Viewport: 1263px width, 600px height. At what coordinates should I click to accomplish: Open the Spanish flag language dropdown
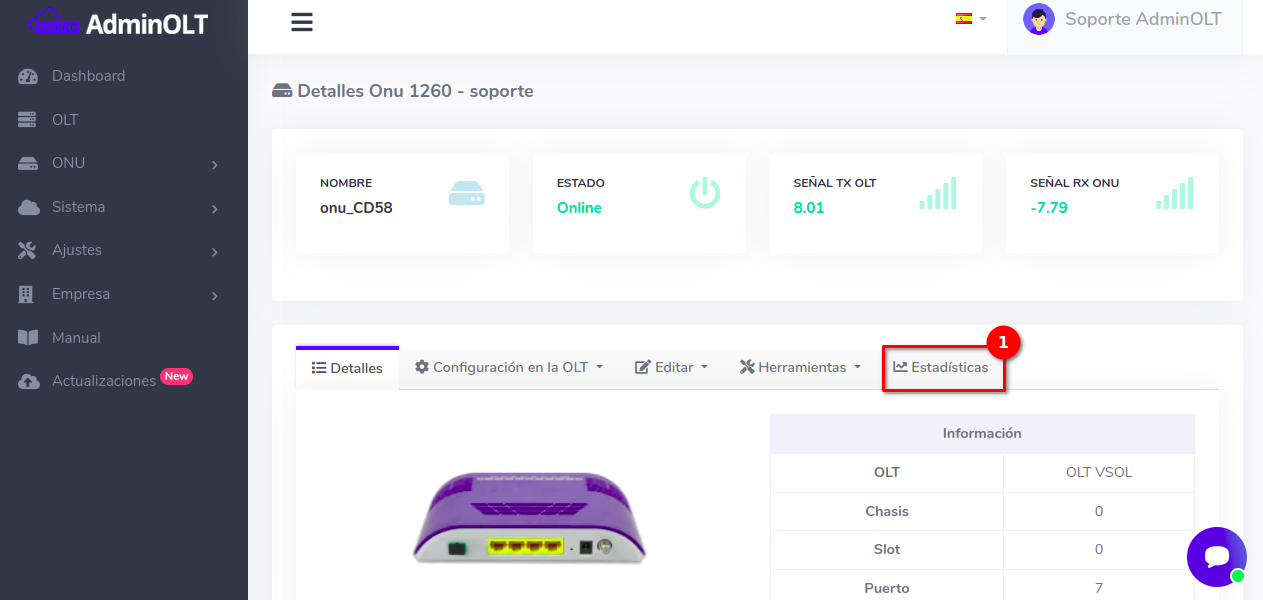pos(970,19)
